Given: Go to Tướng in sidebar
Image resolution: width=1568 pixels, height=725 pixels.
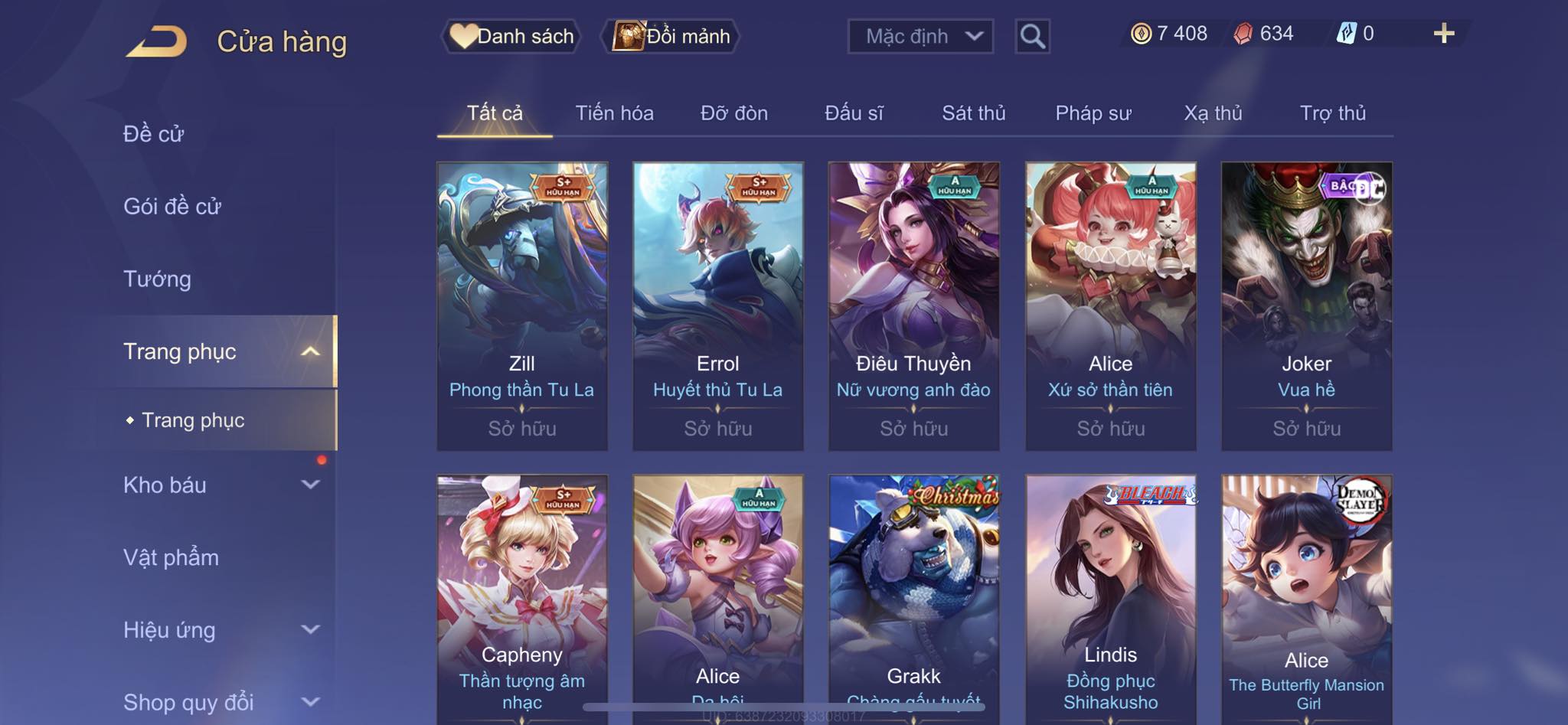Looking at the screenshot, I should [157, 279].
